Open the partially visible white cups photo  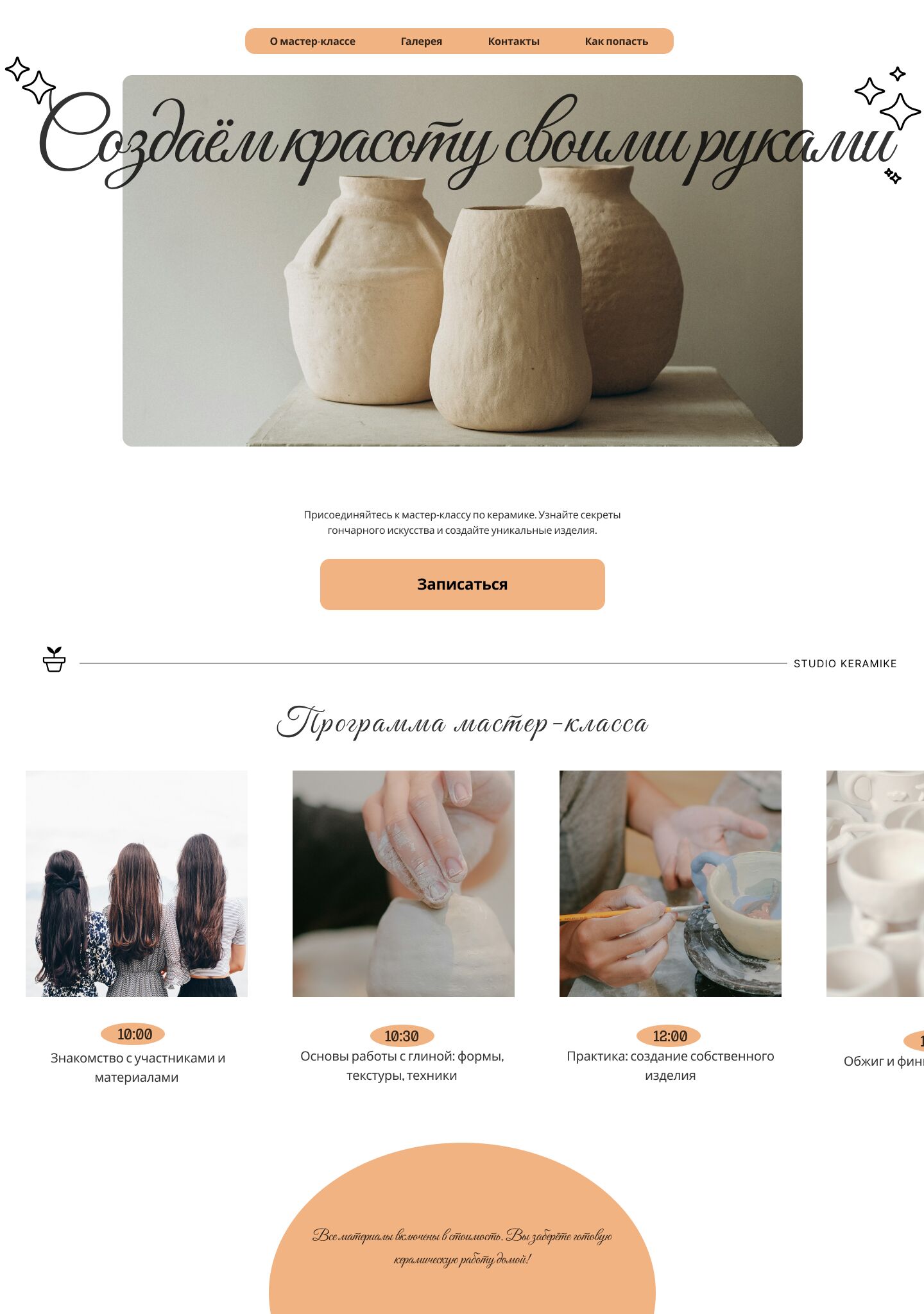875,883
